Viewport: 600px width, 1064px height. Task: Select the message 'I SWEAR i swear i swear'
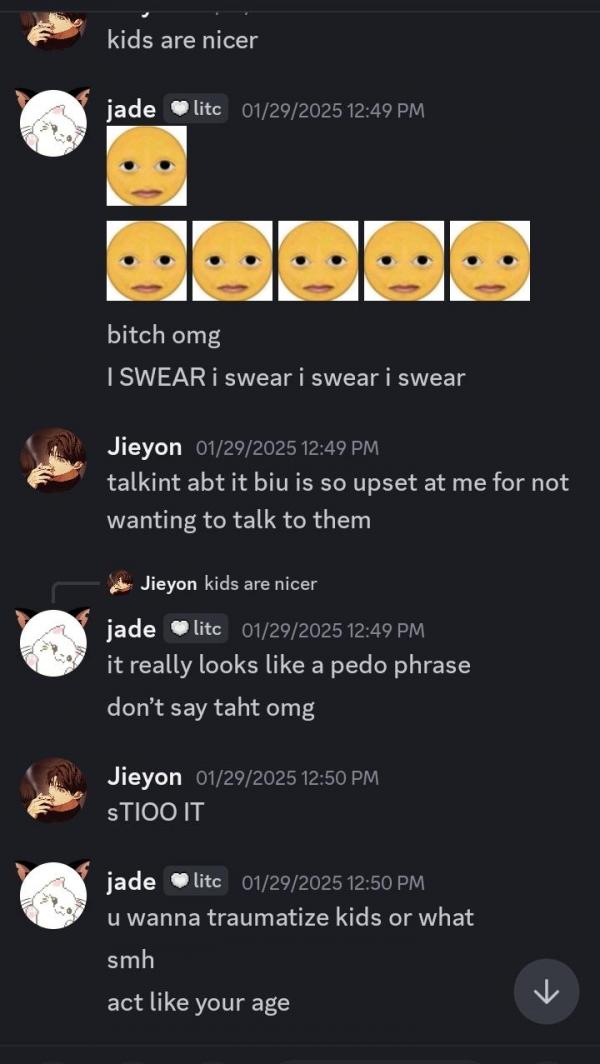286,378
